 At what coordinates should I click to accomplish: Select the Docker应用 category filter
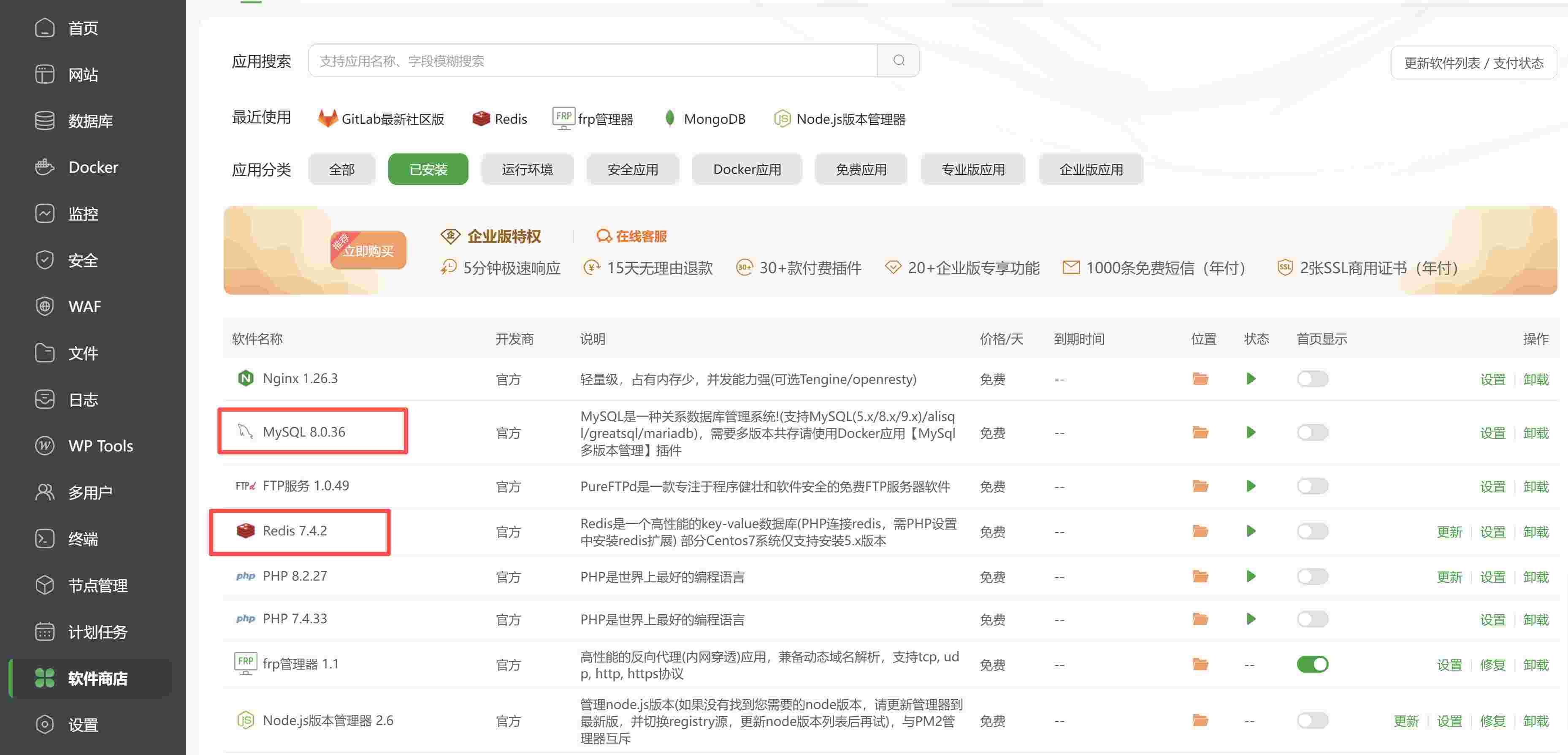[746, 169]
